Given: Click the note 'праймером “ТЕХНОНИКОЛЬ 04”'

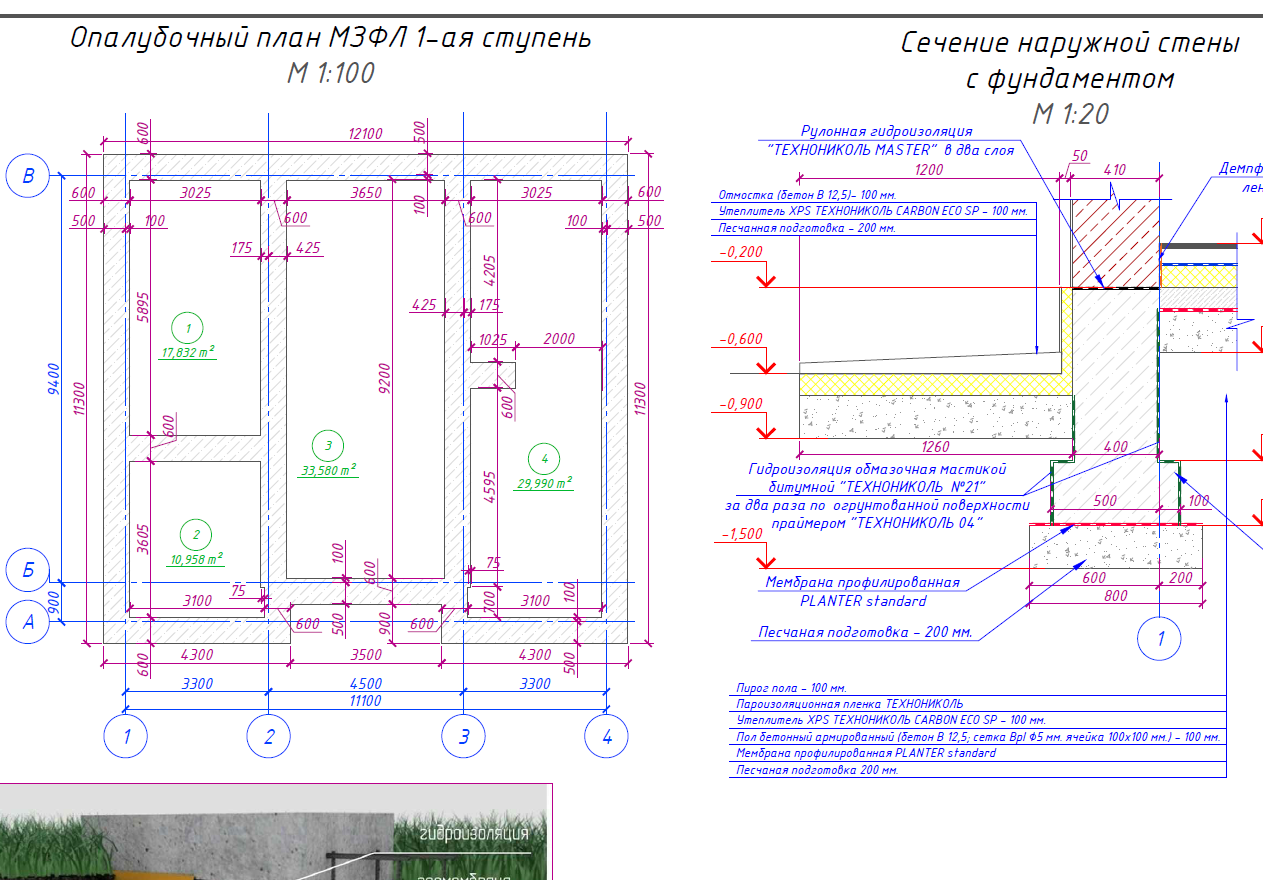Looking at the screenshot, I should tap(877, 523).
